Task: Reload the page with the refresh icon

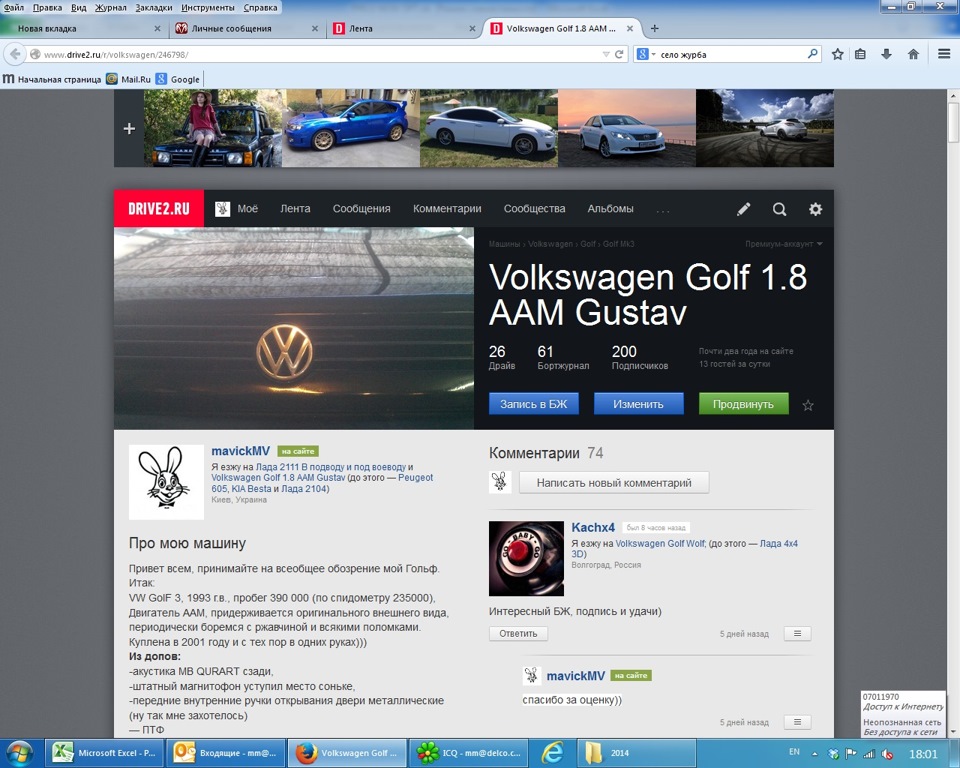Action: pos(619,55)
